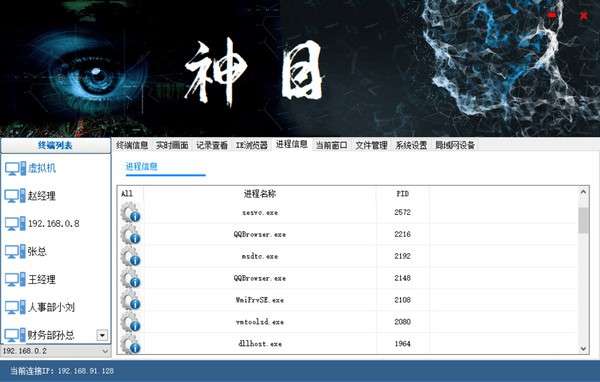
Task: Open the 文件管理 tab
Action: [x=371, y=145]
